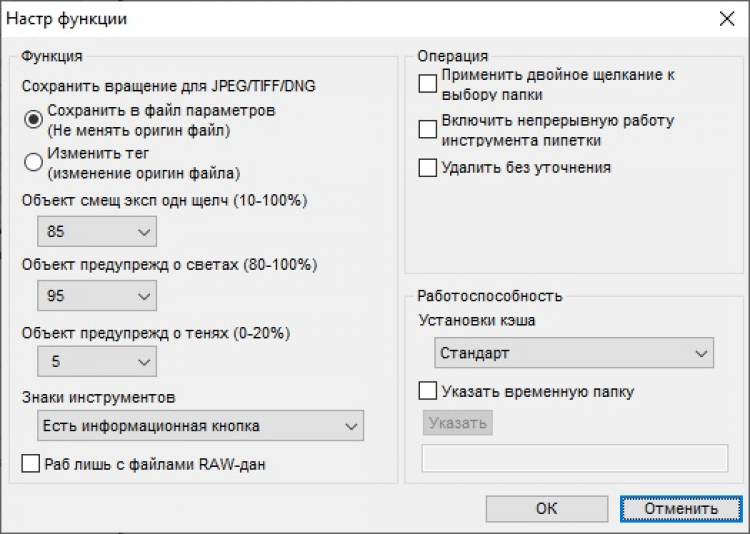Enable 'Указать временную папку' checkbox

click(x=428, y=391)
